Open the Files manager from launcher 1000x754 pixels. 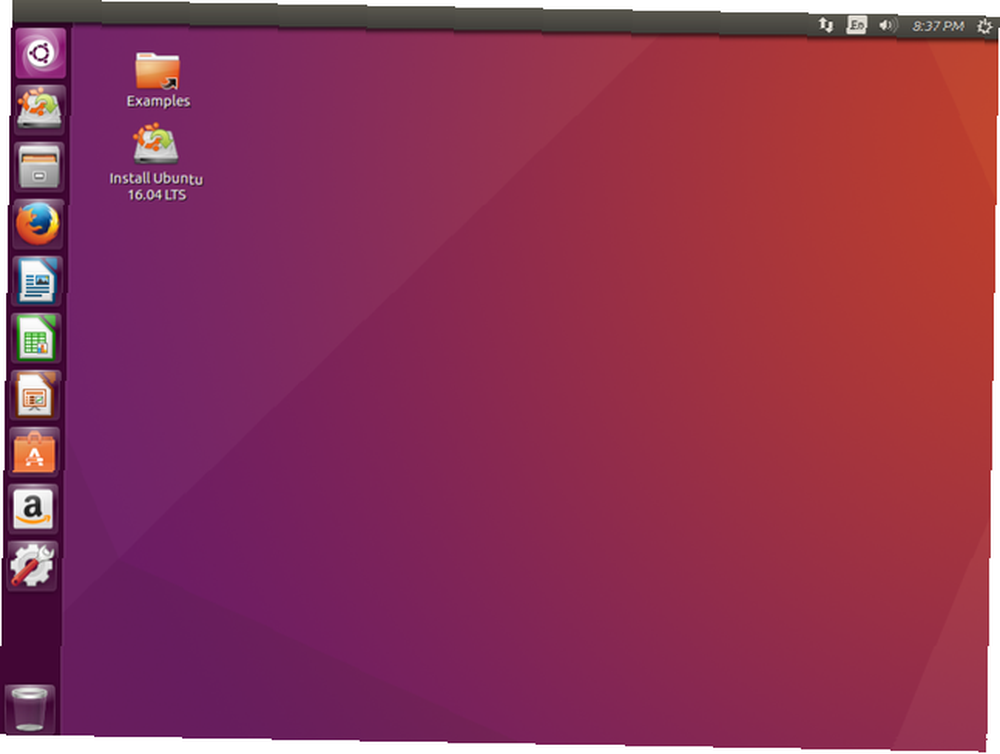38,167
